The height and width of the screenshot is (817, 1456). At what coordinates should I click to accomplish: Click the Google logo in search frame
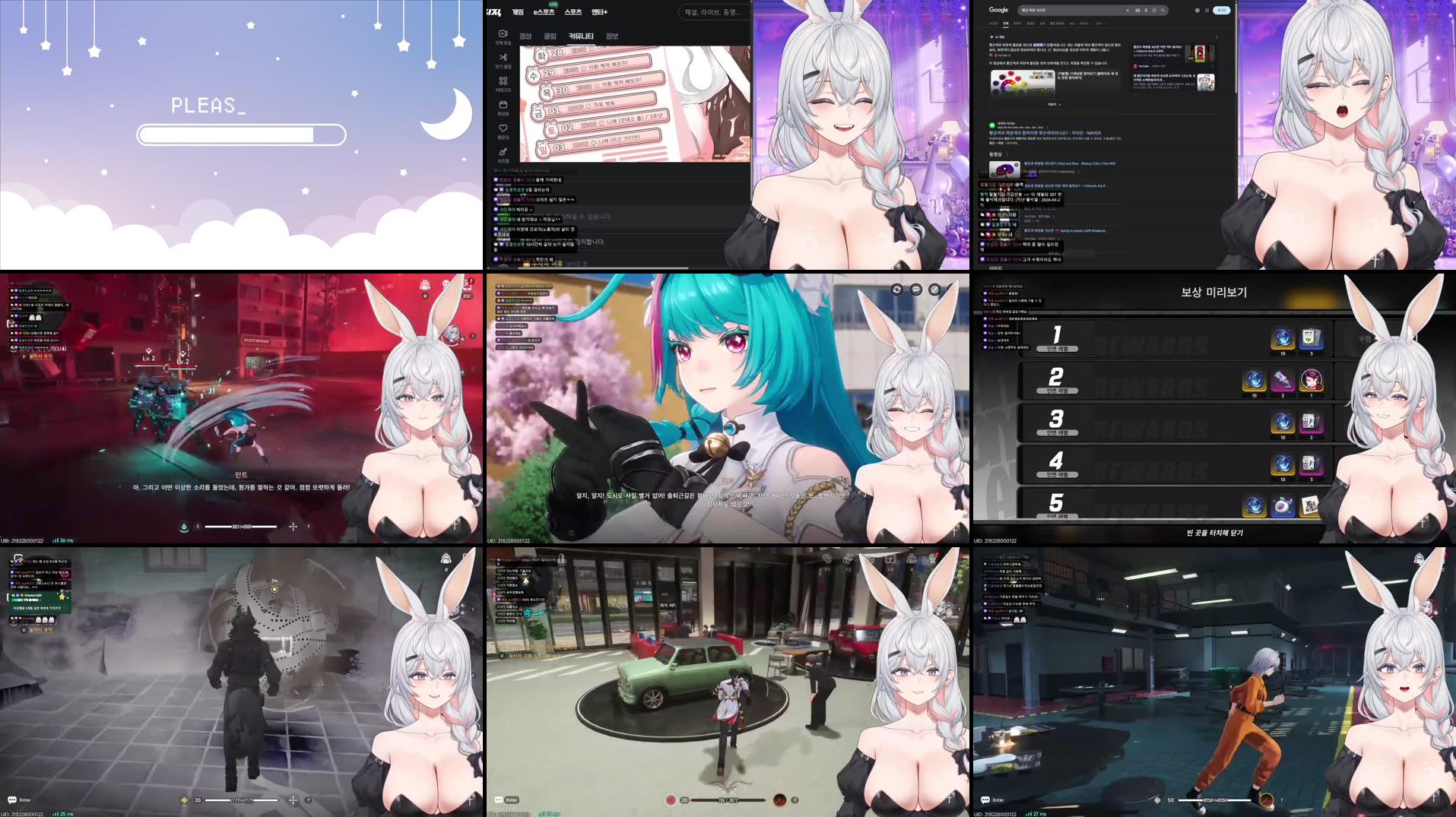click(998, 10)
